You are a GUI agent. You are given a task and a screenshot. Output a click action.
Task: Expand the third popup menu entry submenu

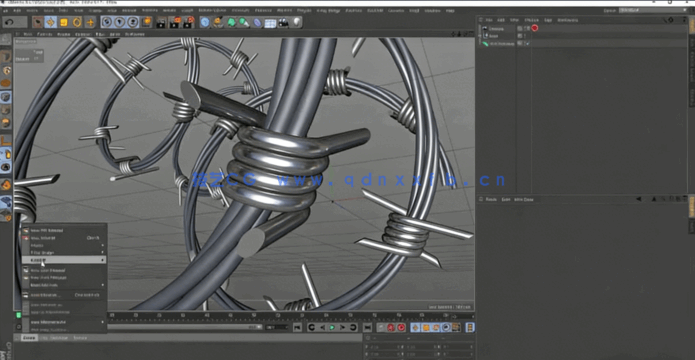point(64,245)
